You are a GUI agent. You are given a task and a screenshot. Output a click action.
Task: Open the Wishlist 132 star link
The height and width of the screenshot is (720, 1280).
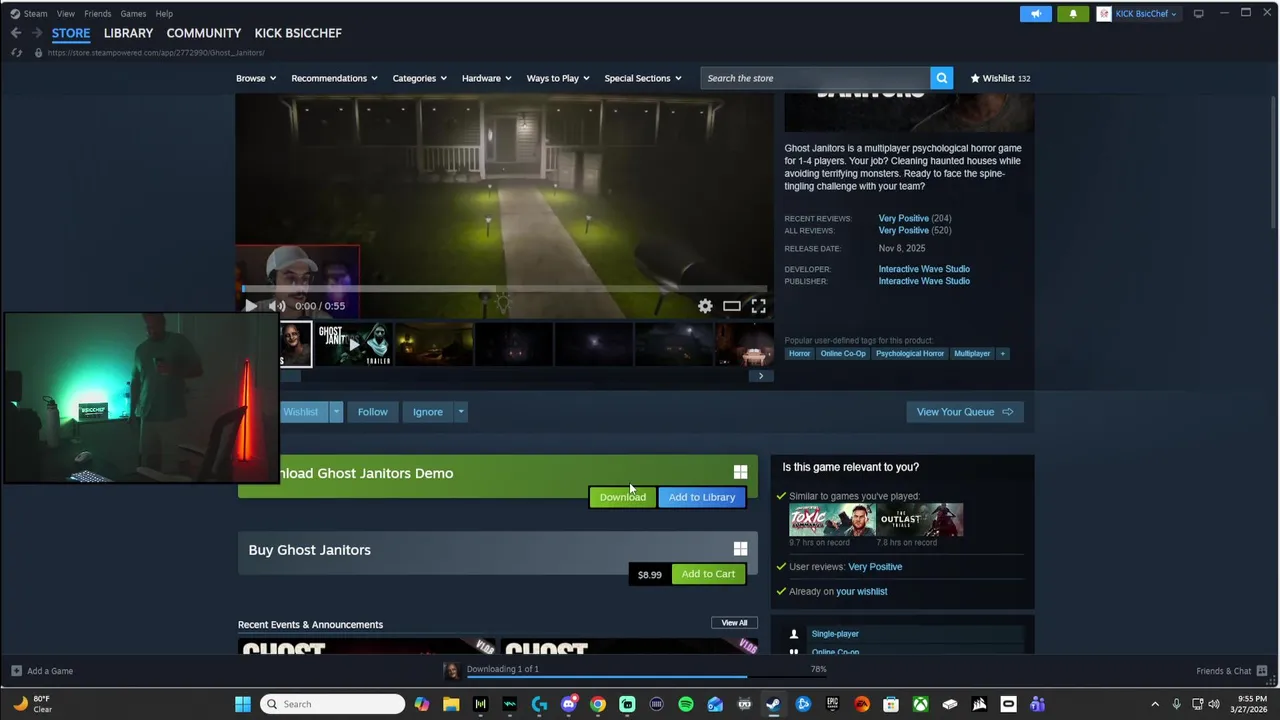(1000, 78)
